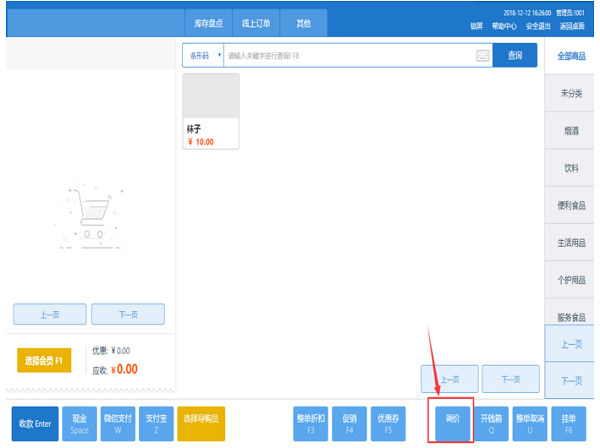Select the 个护用品 category

click(x=569, y=280)
